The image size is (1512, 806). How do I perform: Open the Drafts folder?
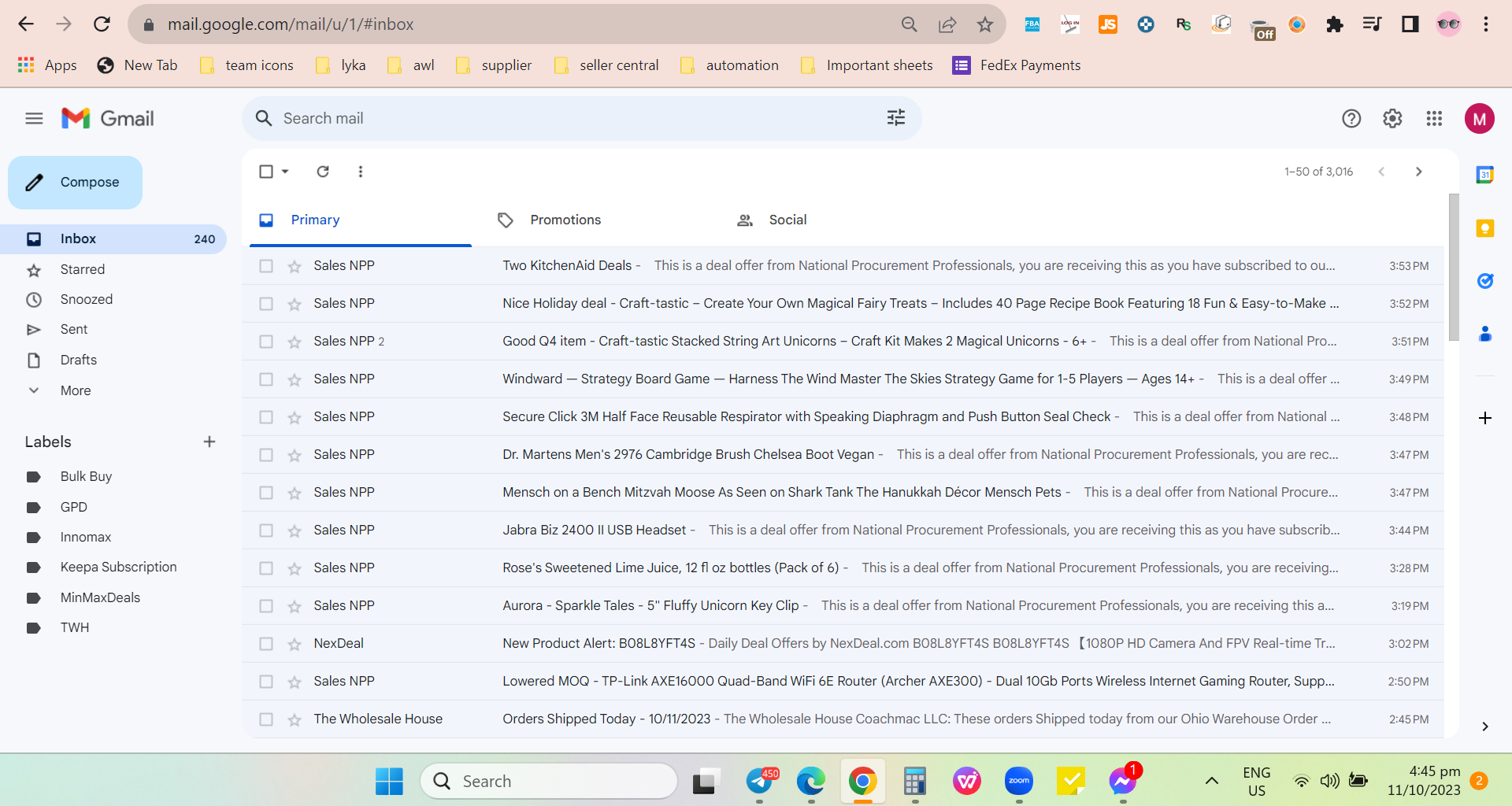(x=79, y=360)
